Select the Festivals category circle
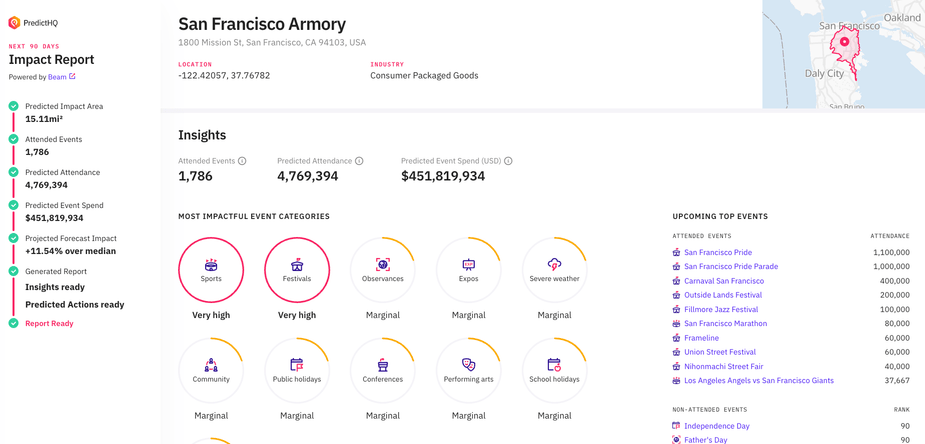 tap(297, 270)
